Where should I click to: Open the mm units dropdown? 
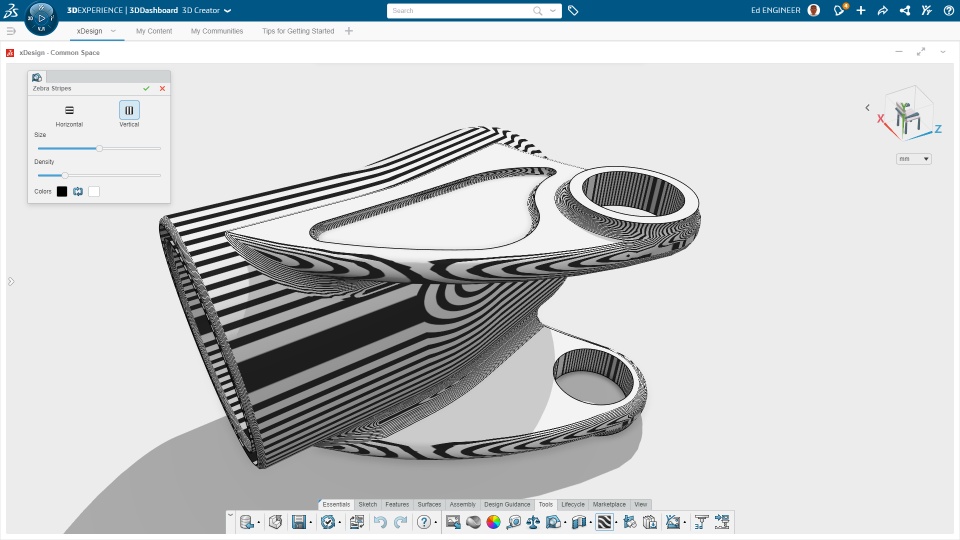(914, 159)
